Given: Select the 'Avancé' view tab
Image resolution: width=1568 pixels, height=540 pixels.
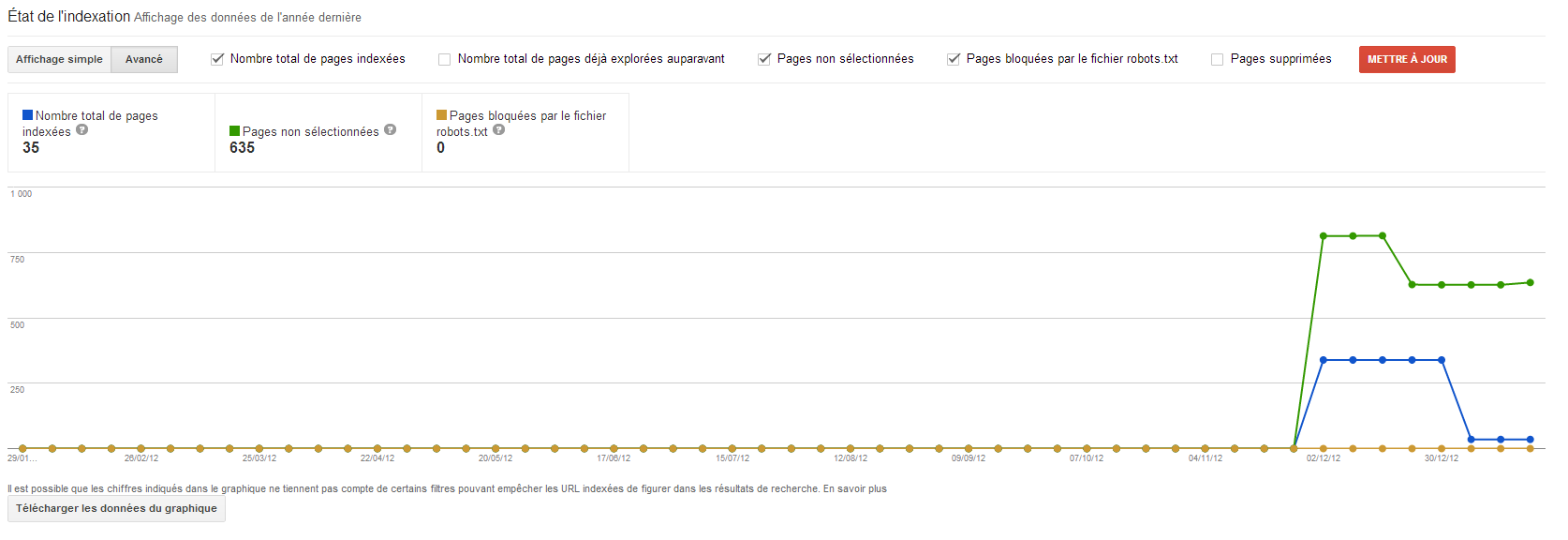Looking at the screenshot, I should [x=144, y=59].
